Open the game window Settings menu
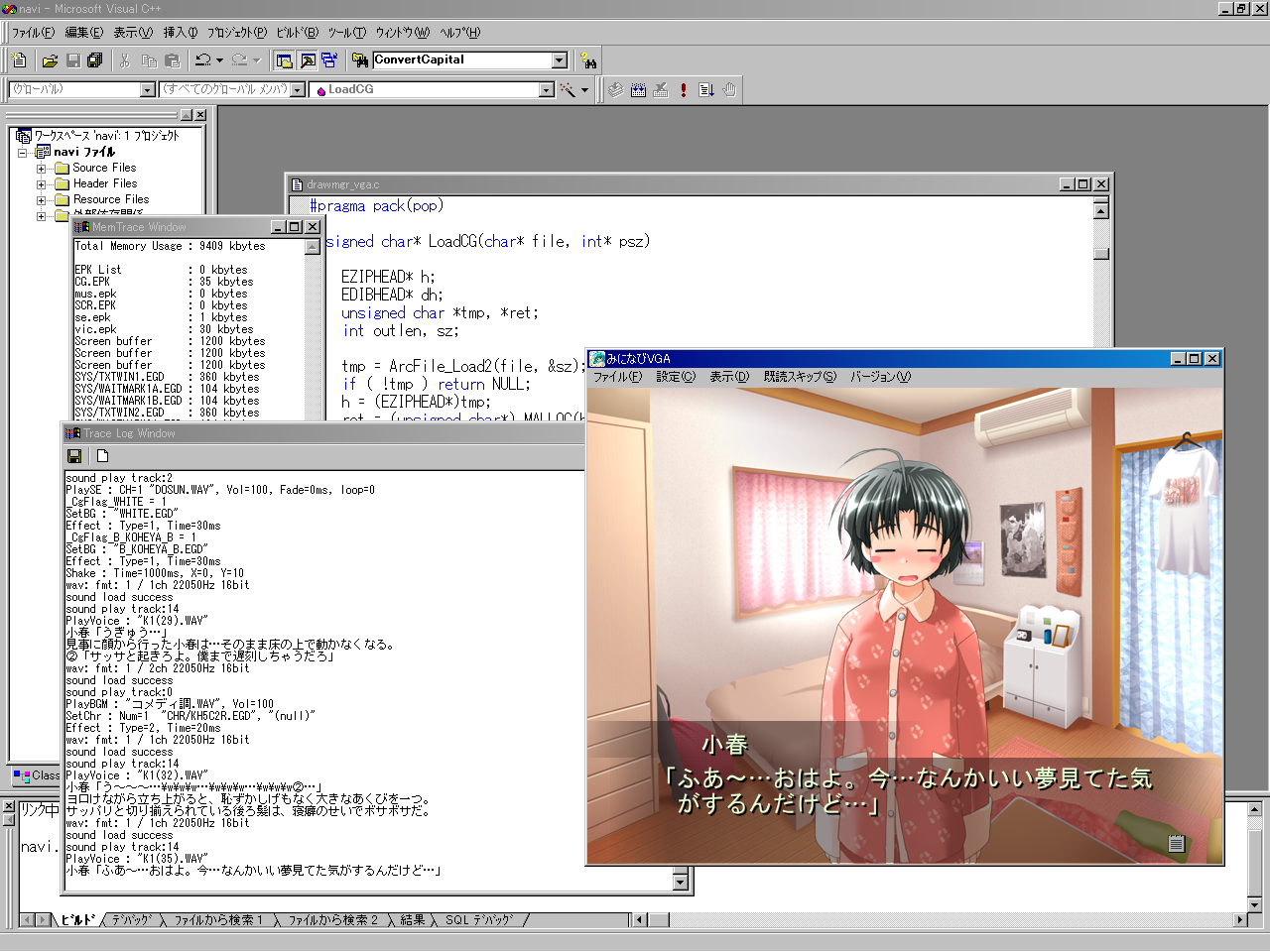Image resolution: width=1270 pixels, height=952 pixels. [675, 377]
